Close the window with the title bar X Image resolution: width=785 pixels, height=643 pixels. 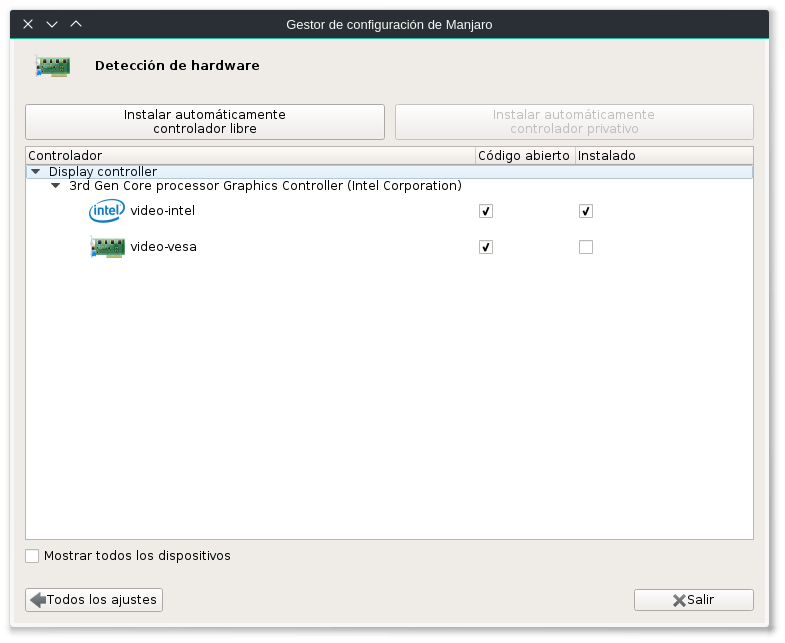pyautogui.click(x=28, y=24)
